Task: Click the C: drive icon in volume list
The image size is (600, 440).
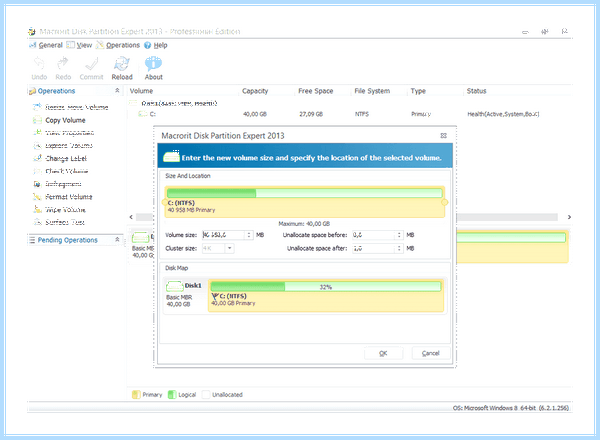Action: pos(142,114)
